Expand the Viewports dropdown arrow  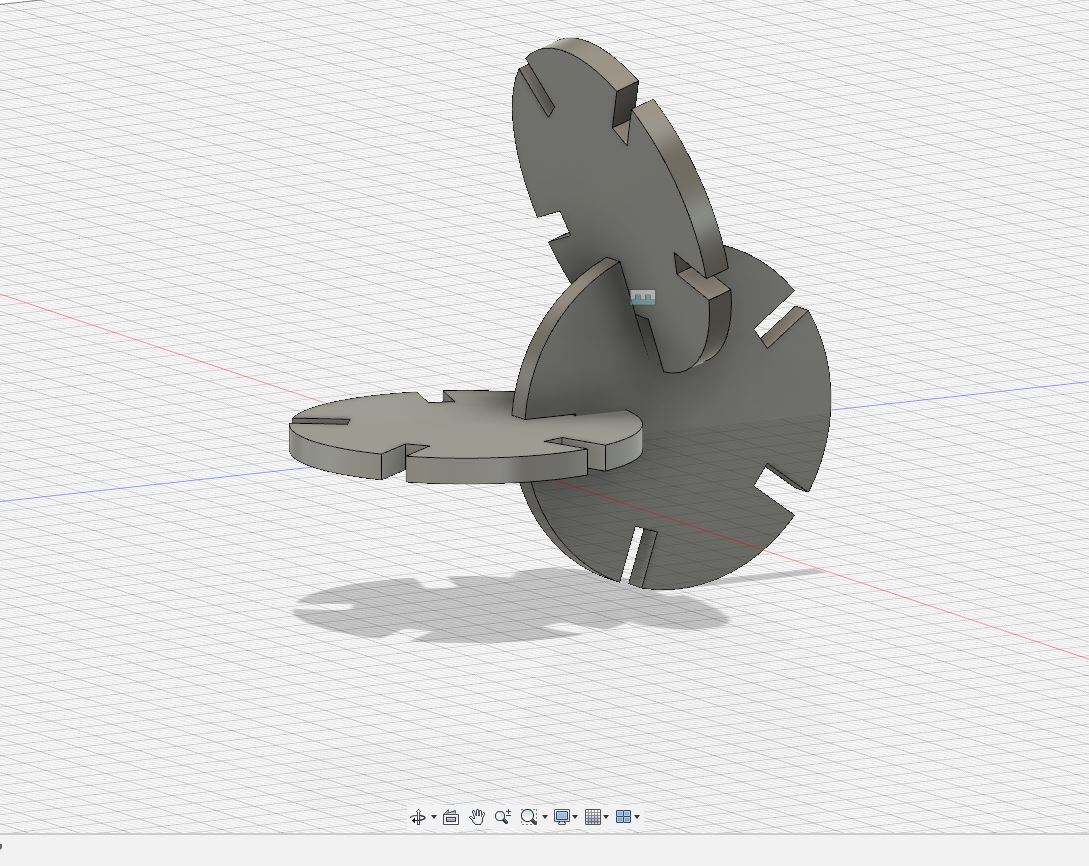[637, 817]
